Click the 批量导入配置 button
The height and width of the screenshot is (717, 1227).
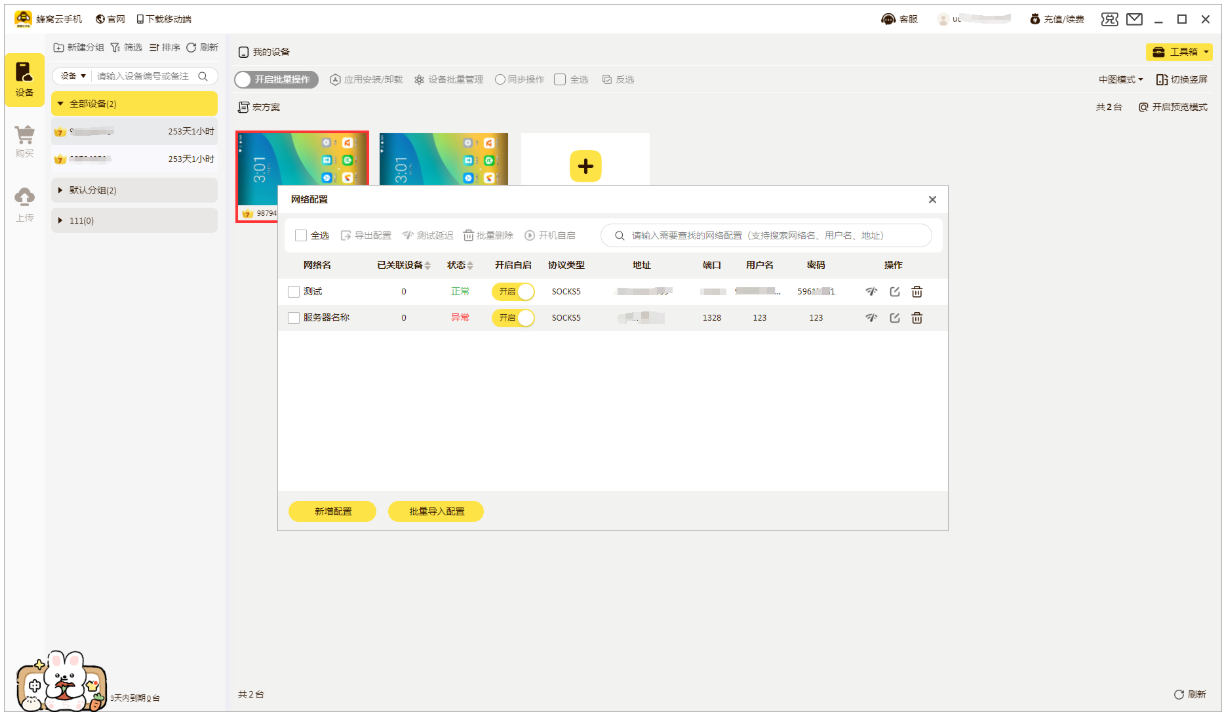pos(436,511)
